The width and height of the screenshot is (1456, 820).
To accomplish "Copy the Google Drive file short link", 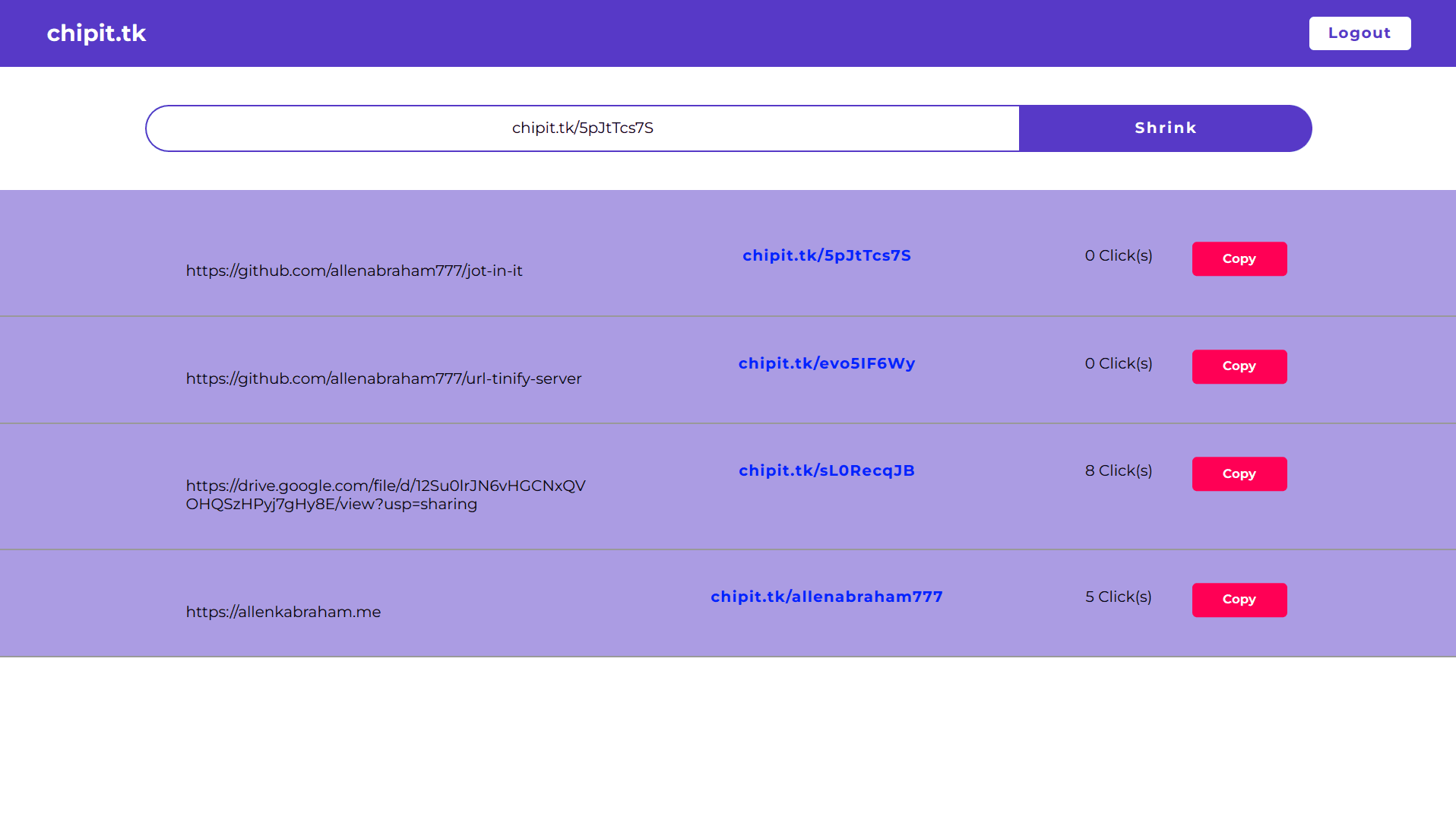I will 1239,474.
